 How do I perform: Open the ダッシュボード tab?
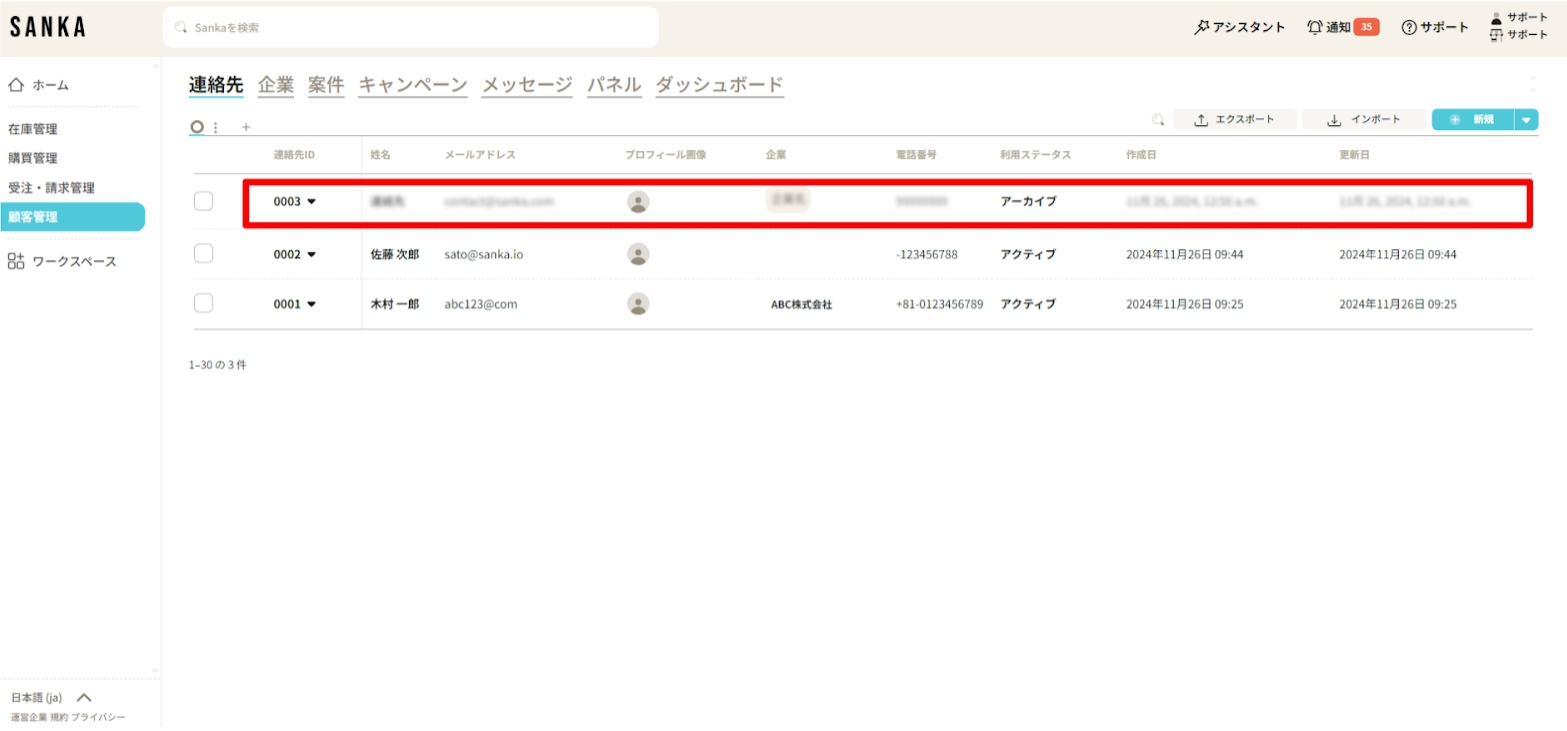(719, 85)
